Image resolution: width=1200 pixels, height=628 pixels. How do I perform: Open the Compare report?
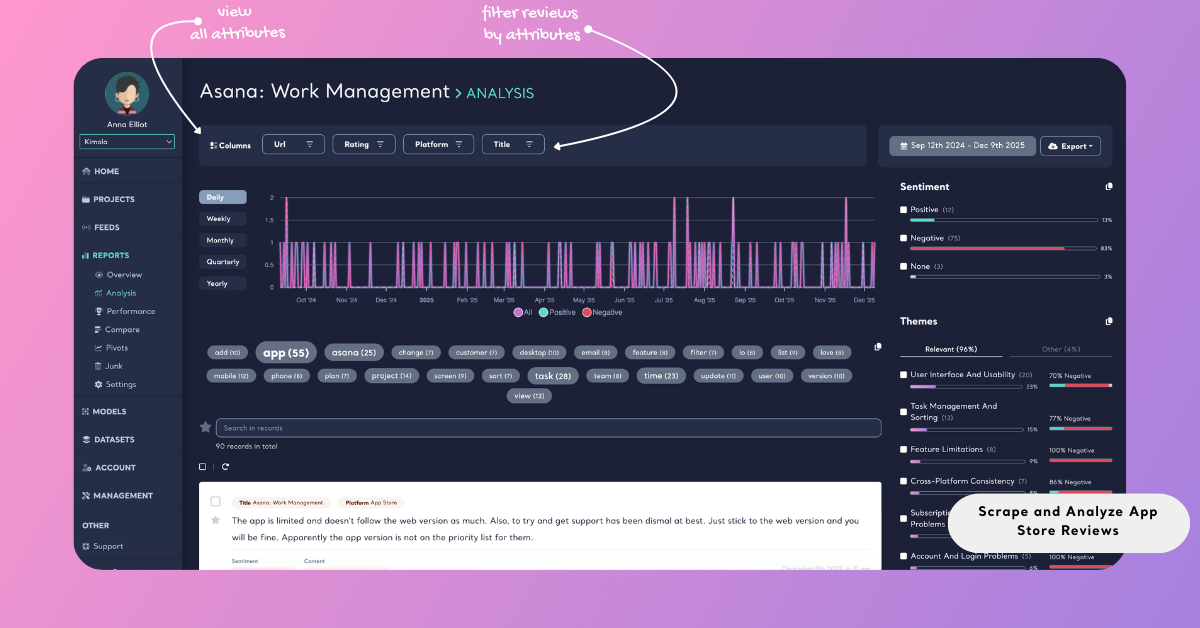click(117, 329)
